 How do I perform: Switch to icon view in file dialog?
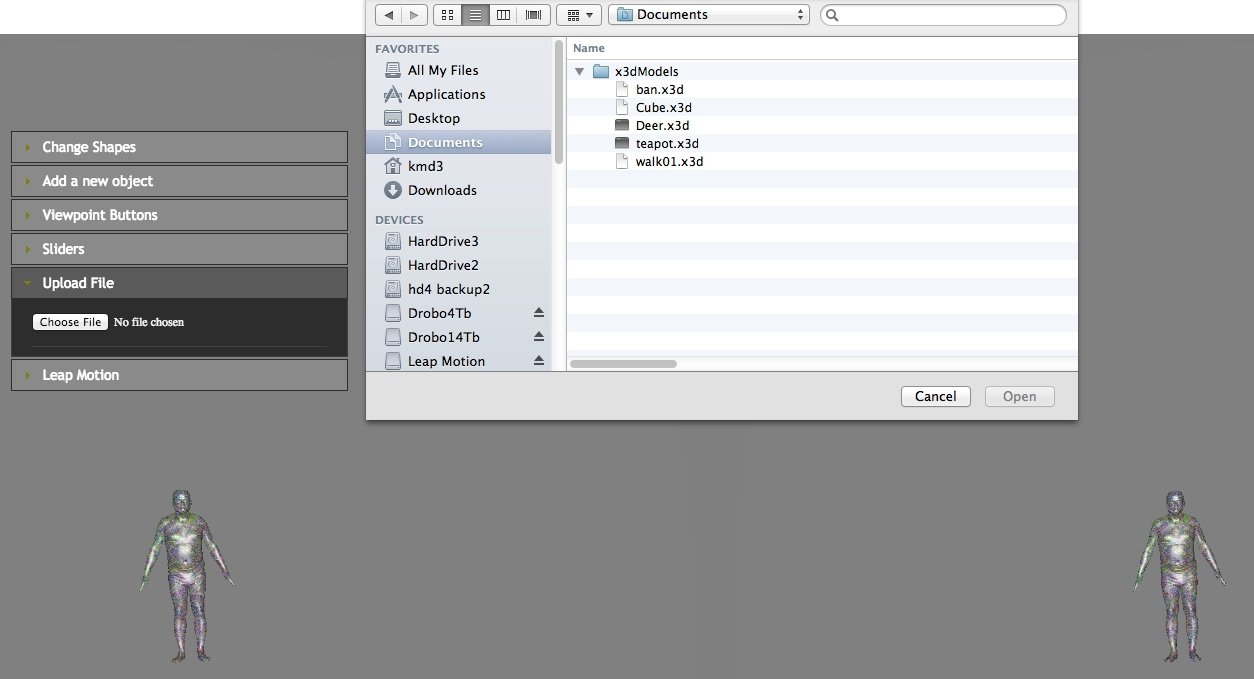point(447,15)
